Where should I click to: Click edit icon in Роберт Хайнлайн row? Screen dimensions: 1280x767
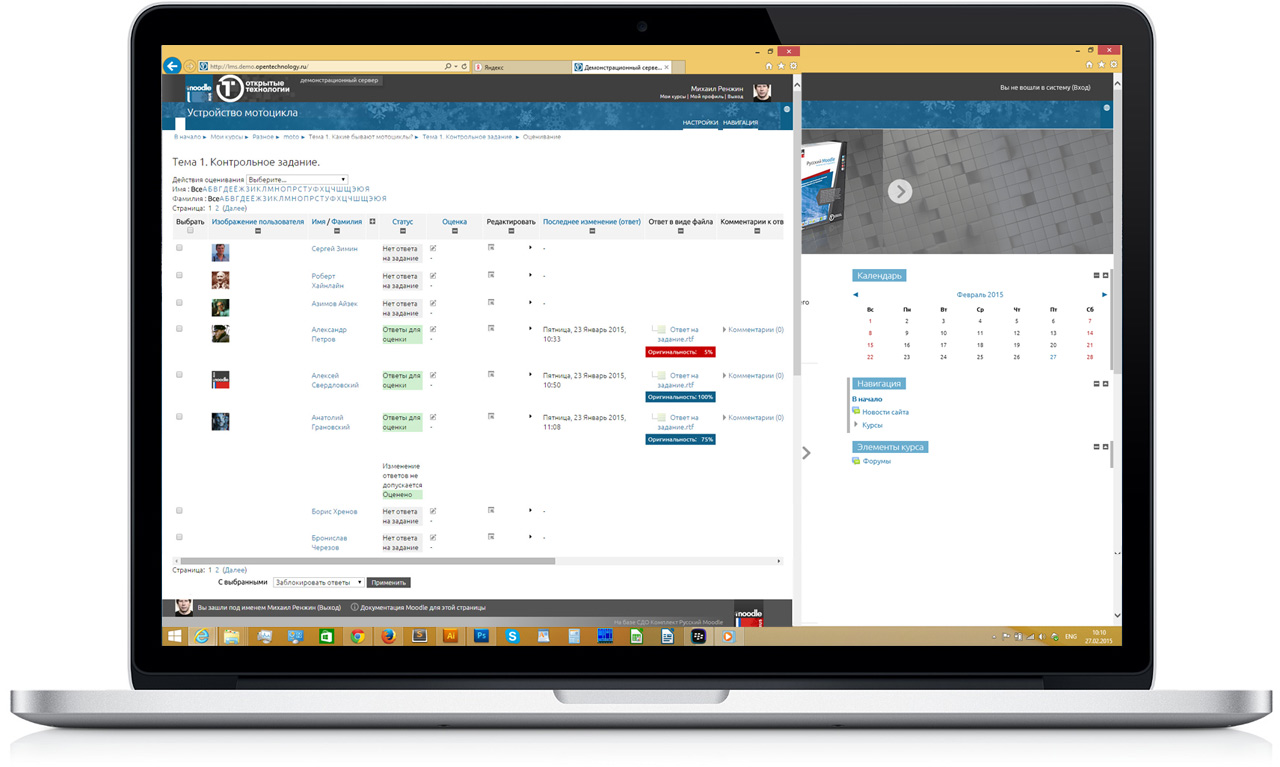click(x=491, y=275)
